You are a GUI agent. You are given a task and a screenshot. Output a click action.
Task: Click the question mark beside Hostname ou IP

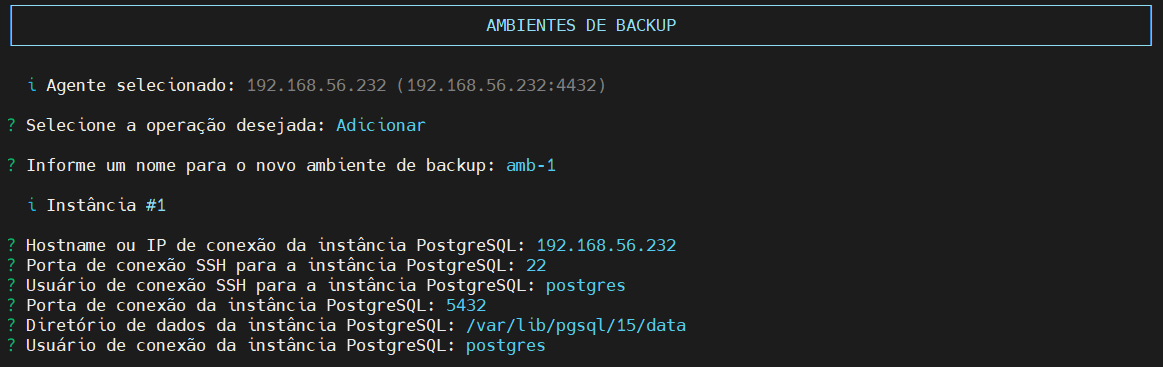12,246
